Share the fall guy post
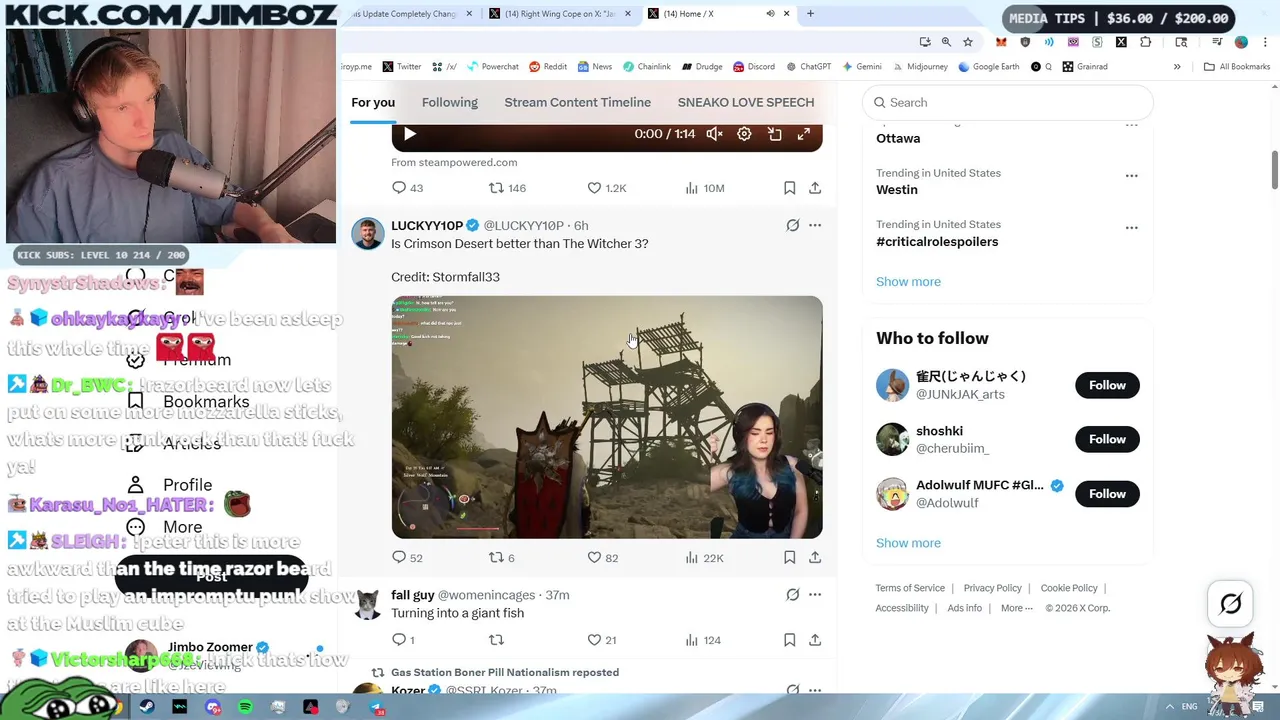The image size is (1280, 720). click(815, 640)
